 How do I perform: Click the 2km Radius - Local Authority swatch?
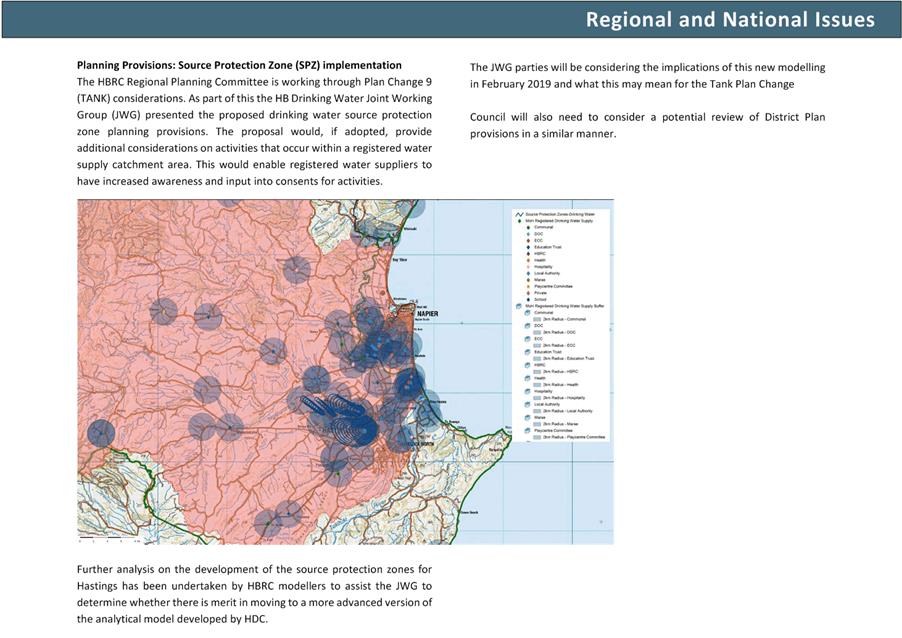537,411
